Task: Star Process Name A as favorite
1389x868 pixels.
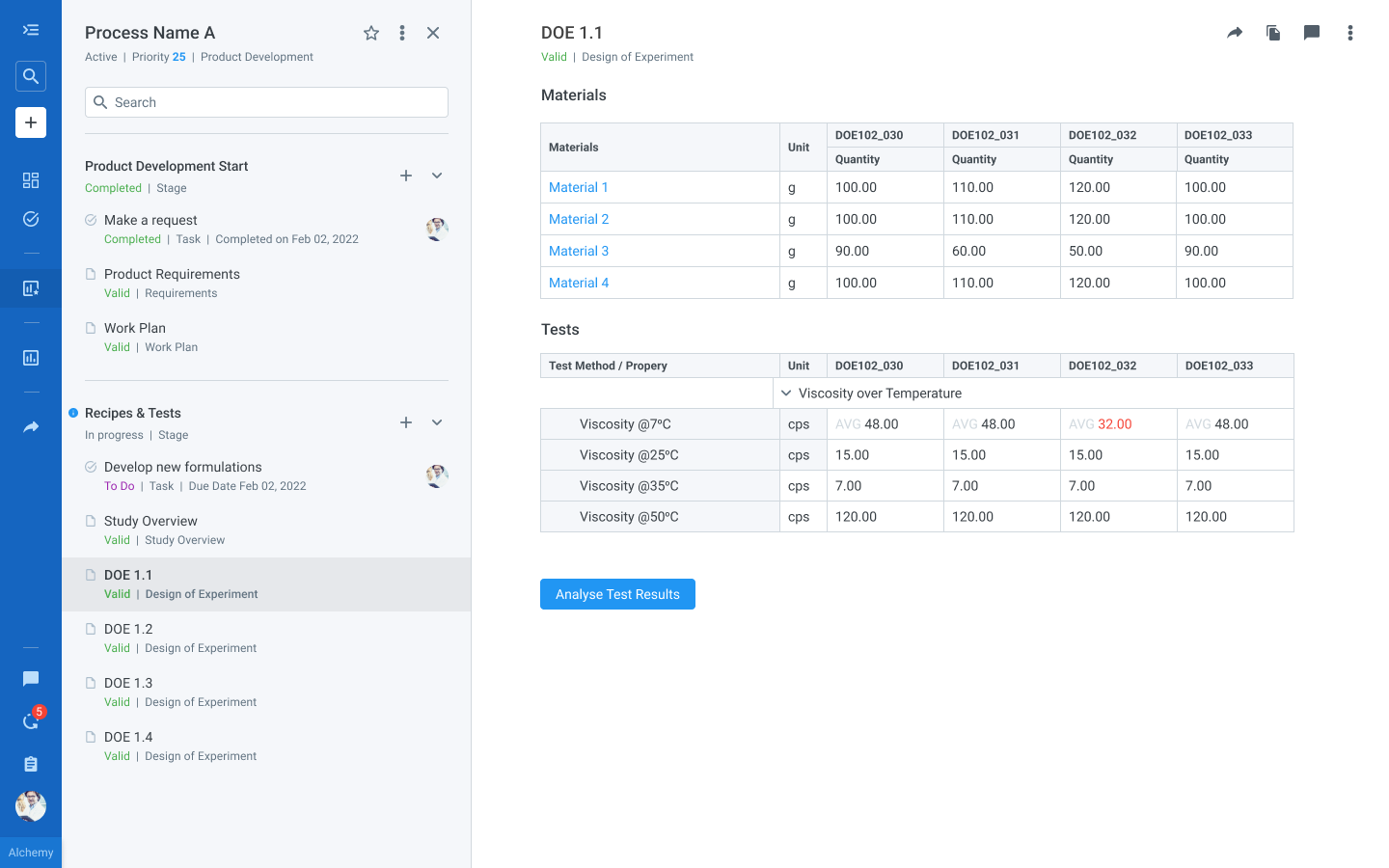Action: point(371,32)
